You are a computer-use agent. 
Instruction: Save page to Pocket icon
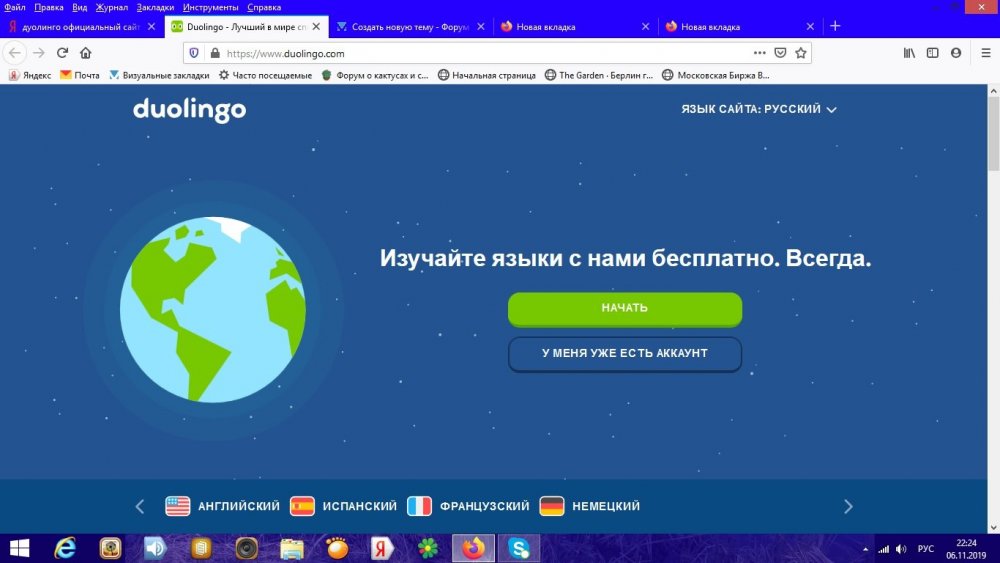click(x=780, y=53)
